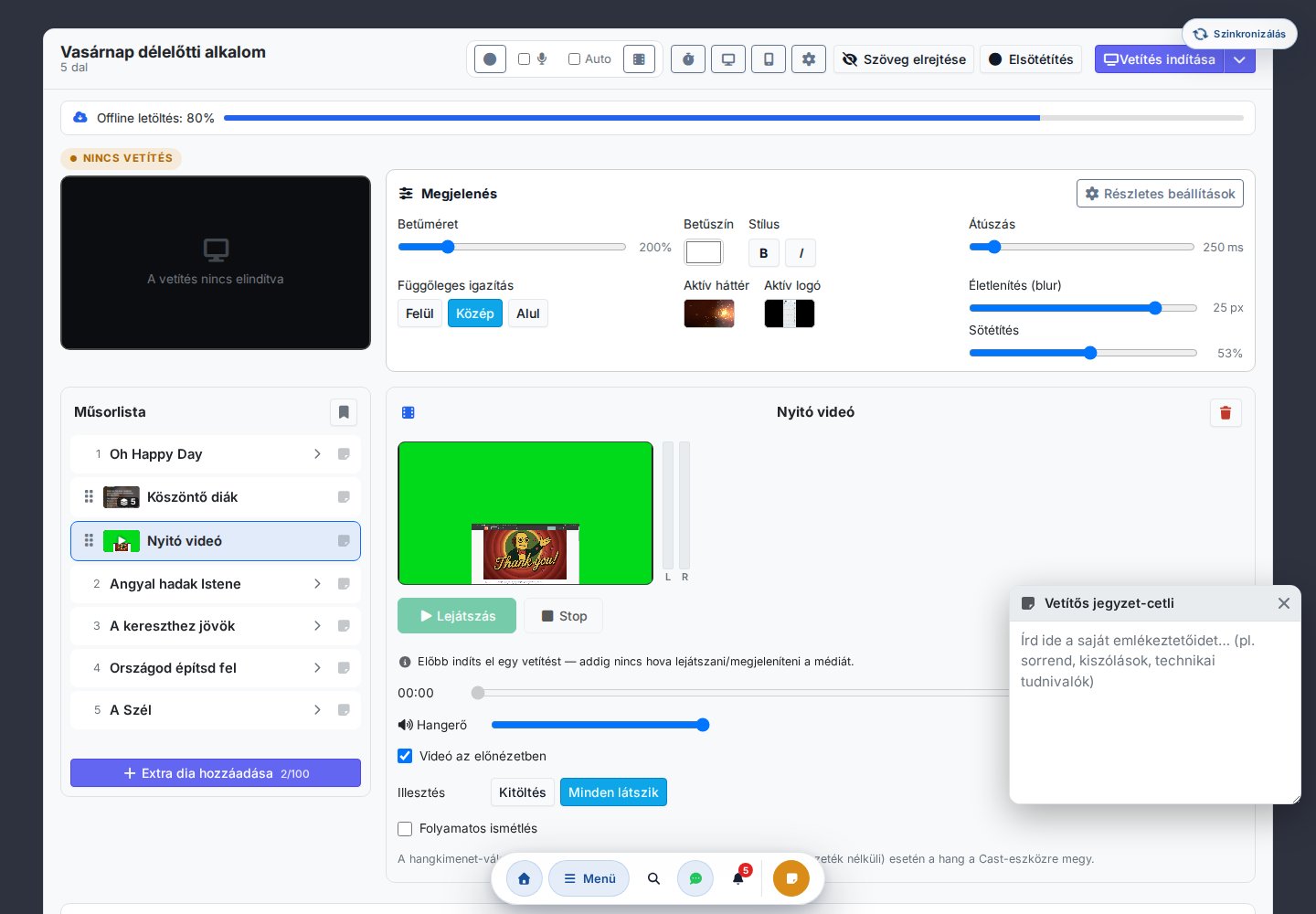Open the Menü button
Viewport: 1316px width, 914px height.
coord(589,878)
